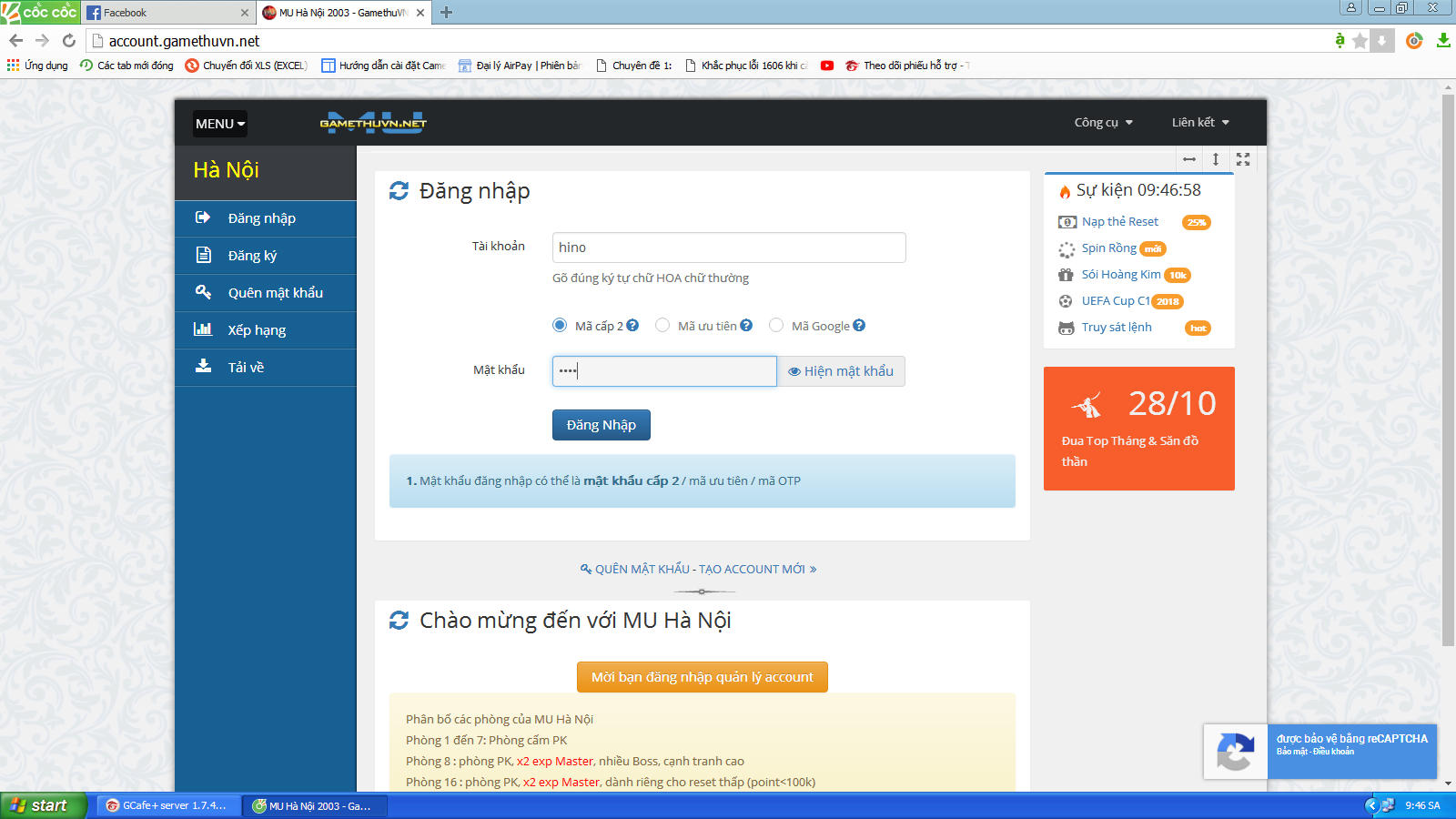Viewport: 1456px width, 819px height.
Task: Open the Ứng dụng apps bookmark
Action: [37, 66]
